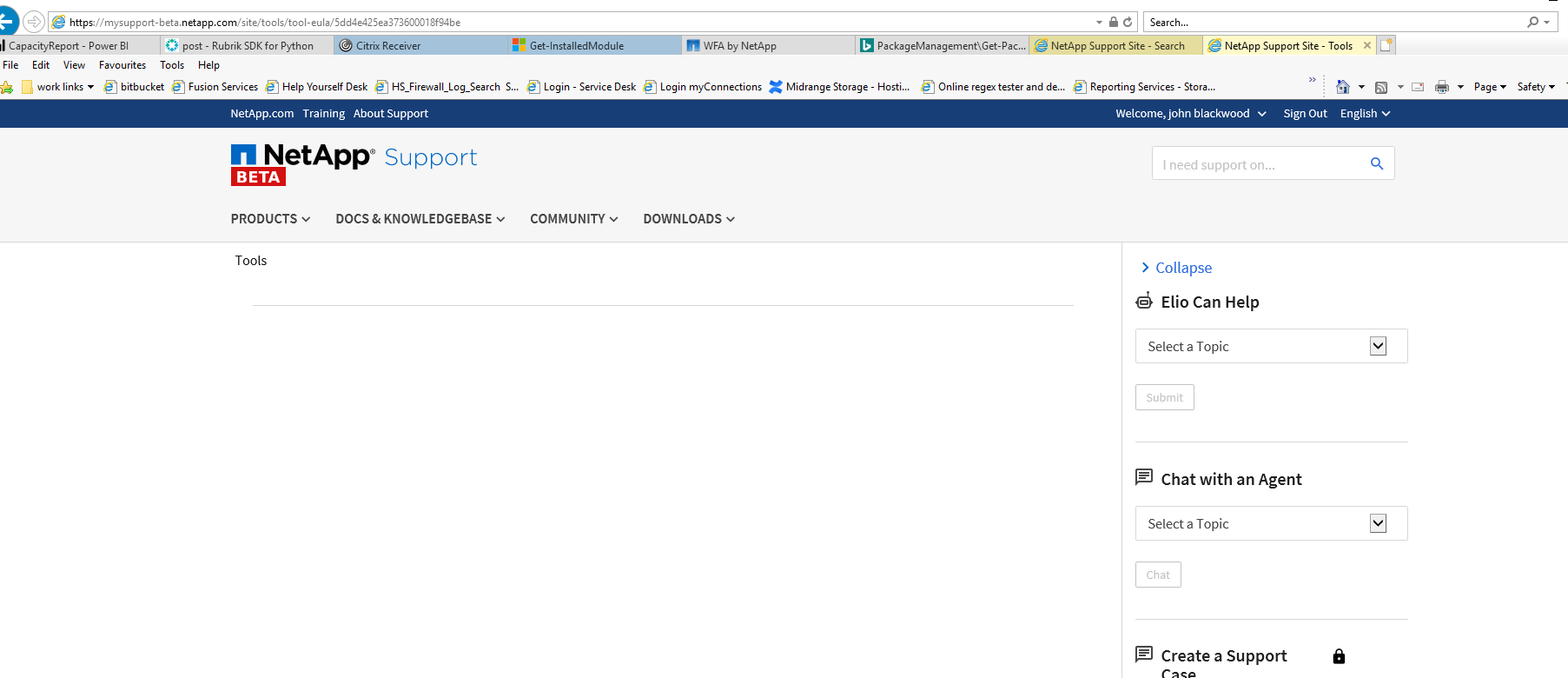This screenshot has height=678, width=1568.
Task: Click the blue search magnifier in the support search box
Action: point(1376,163)
